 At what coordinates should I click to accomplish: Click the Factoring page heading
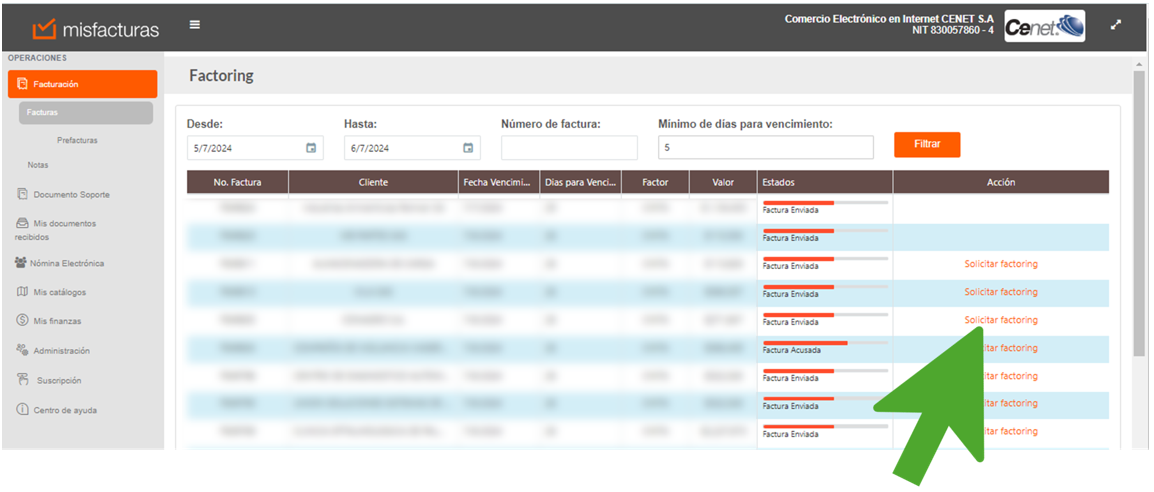(x=221, y=75)
